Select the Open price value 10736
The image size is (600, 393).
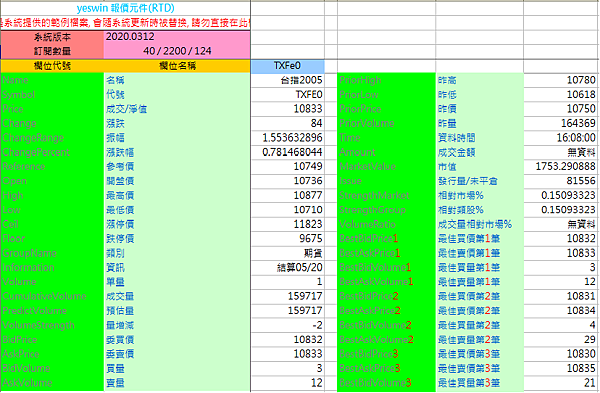(288, 181)
